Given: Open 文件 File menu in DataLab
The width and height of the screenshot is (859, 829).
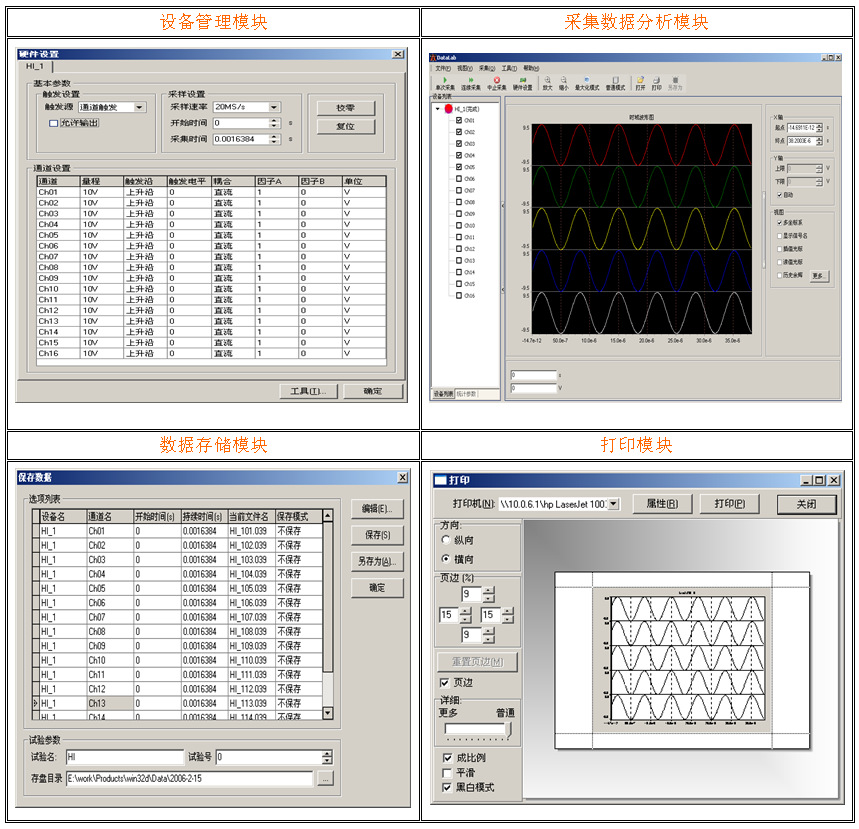Looking at the screenshot, I should (443, 68).
